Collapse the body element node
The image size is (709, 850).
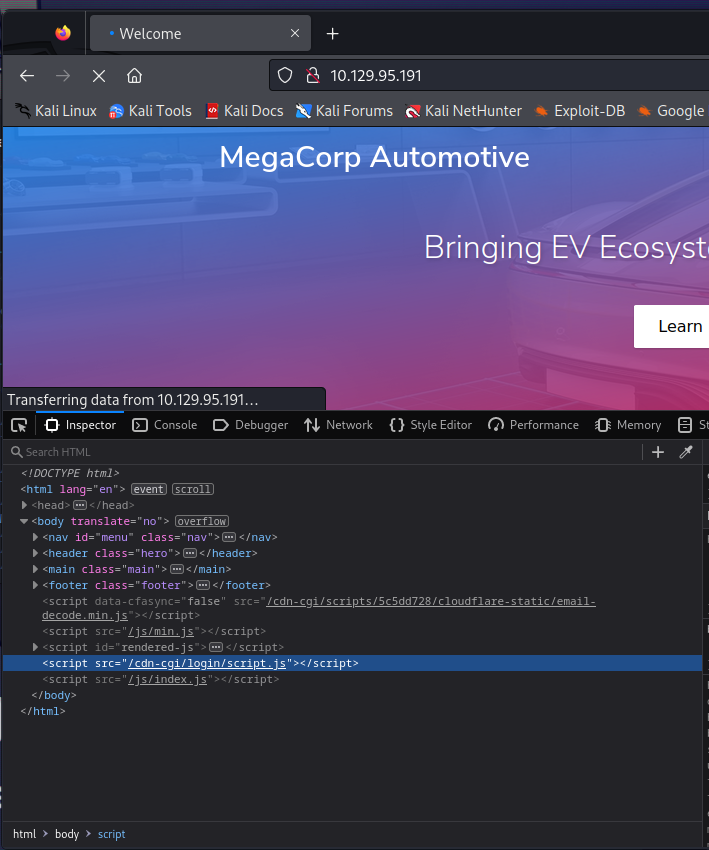[24, 521]
